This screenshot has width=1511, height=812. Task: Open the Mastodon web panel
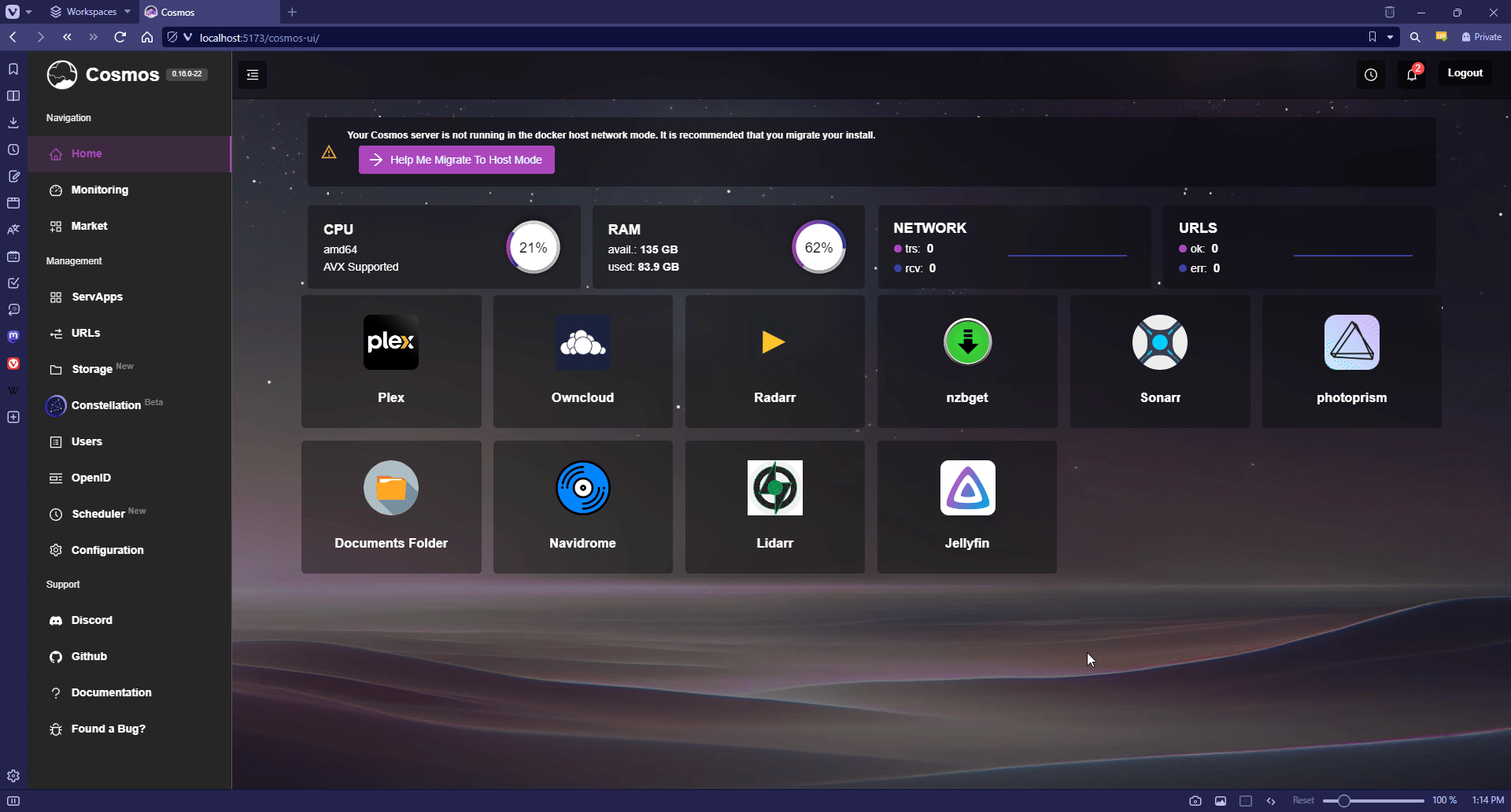tap(13, 337)
